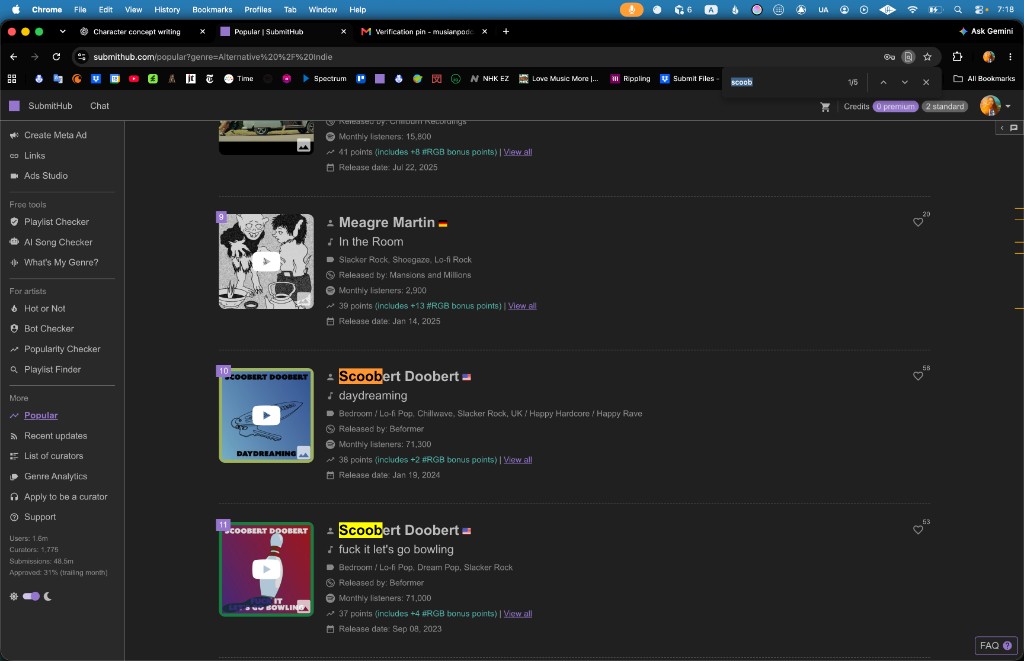Image resolution: width=1024 pixels, height=661 pixels.
Task: Go back in browser history
Action: click(14, 57)
